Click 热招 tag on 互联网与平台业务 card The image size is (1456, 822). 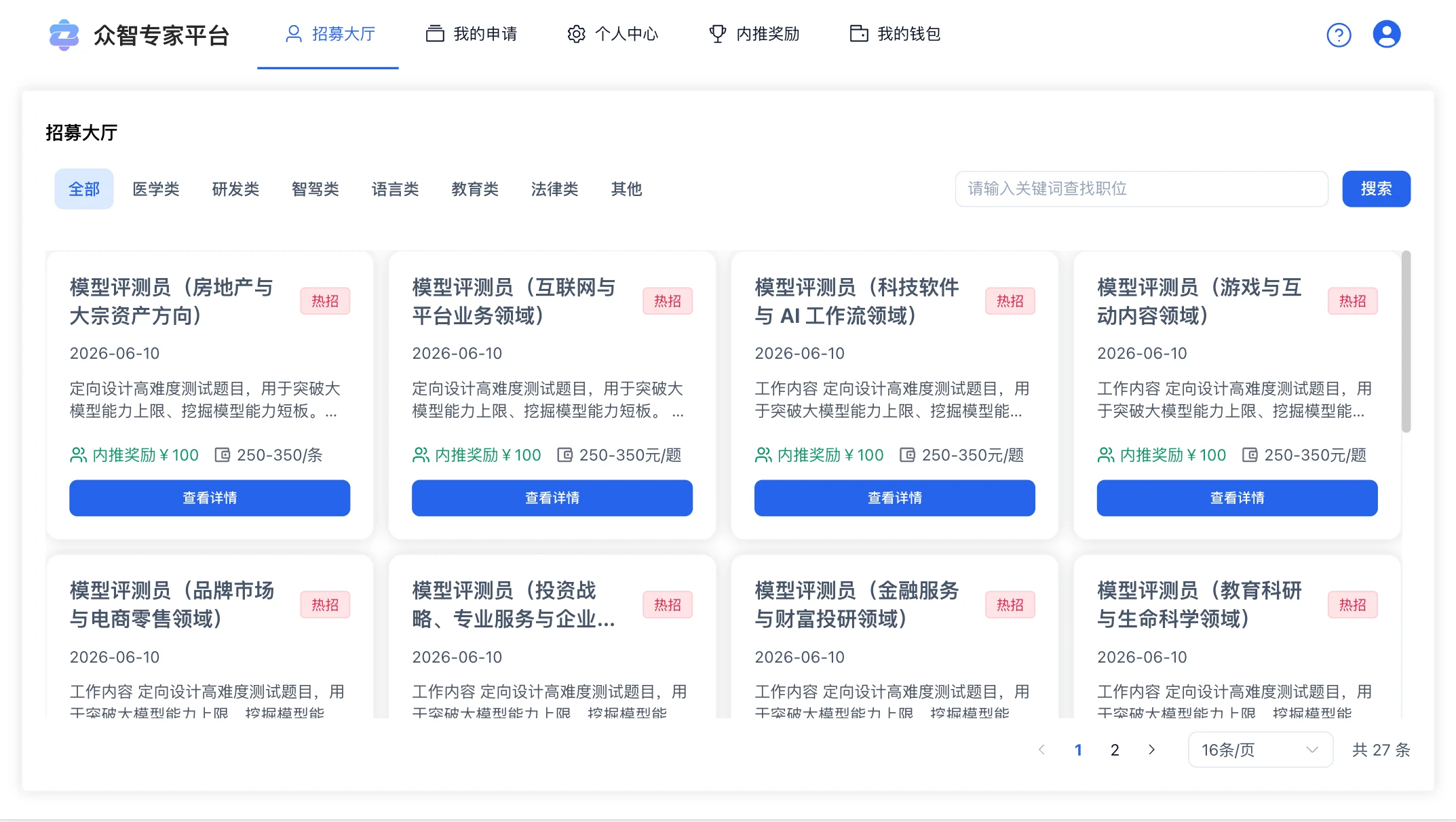pyautogui.click(x=668, y=301)
